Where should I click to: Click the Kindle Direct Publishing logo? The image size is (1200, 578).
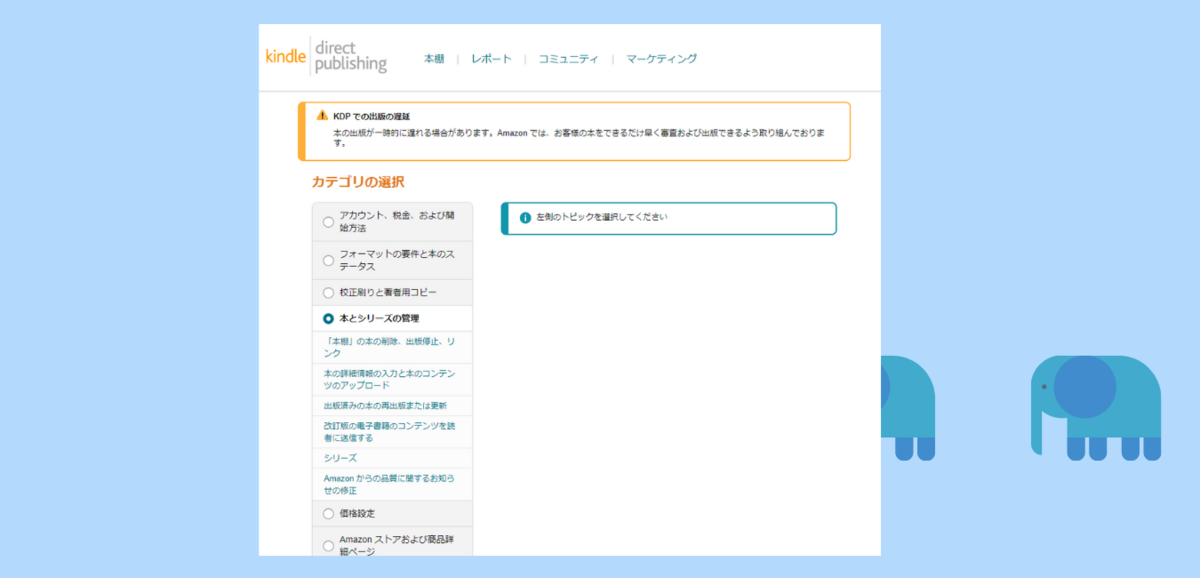point(326,57)
